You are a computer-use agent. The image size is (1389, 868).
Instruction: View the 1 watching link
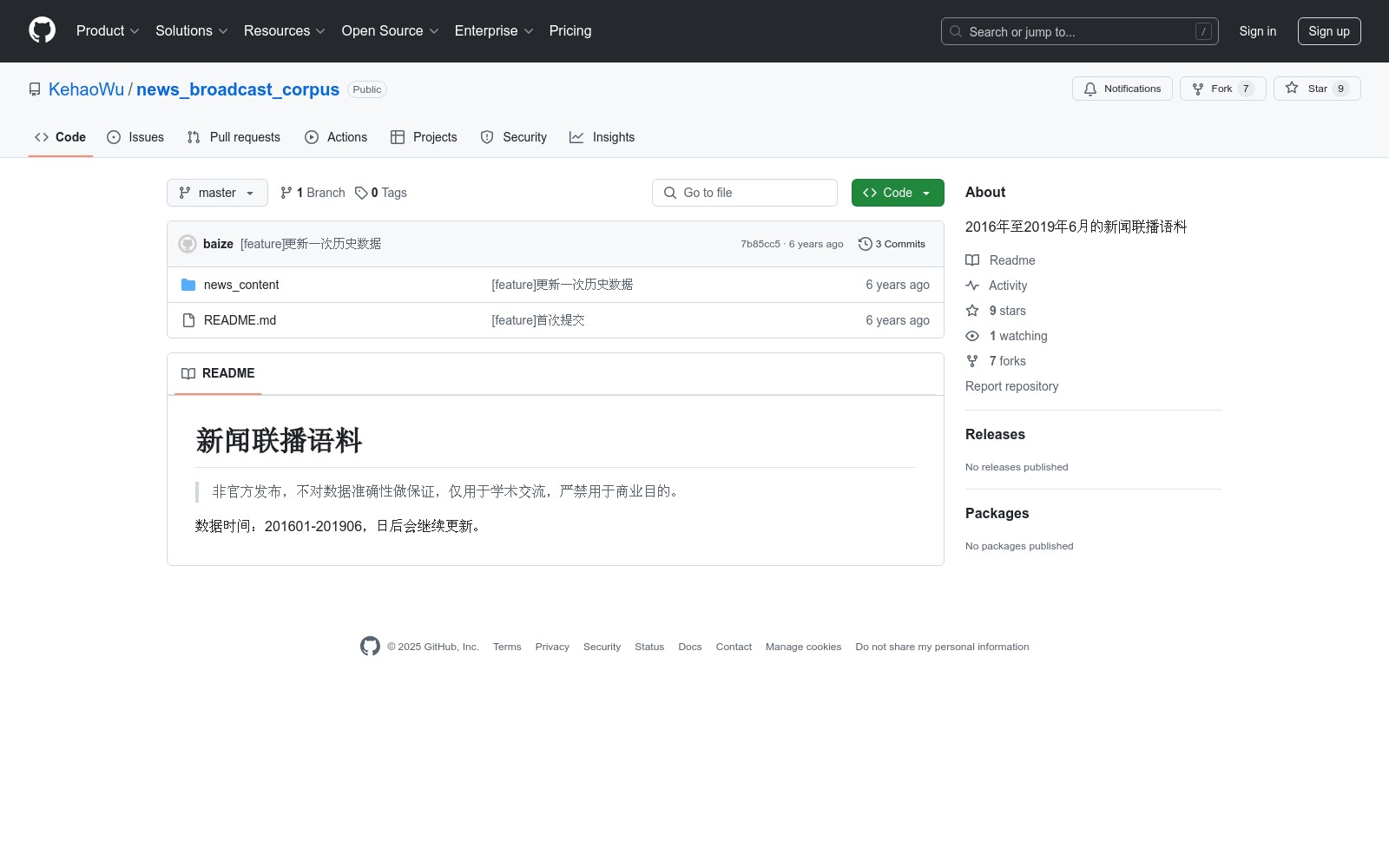pos(1006,336)
